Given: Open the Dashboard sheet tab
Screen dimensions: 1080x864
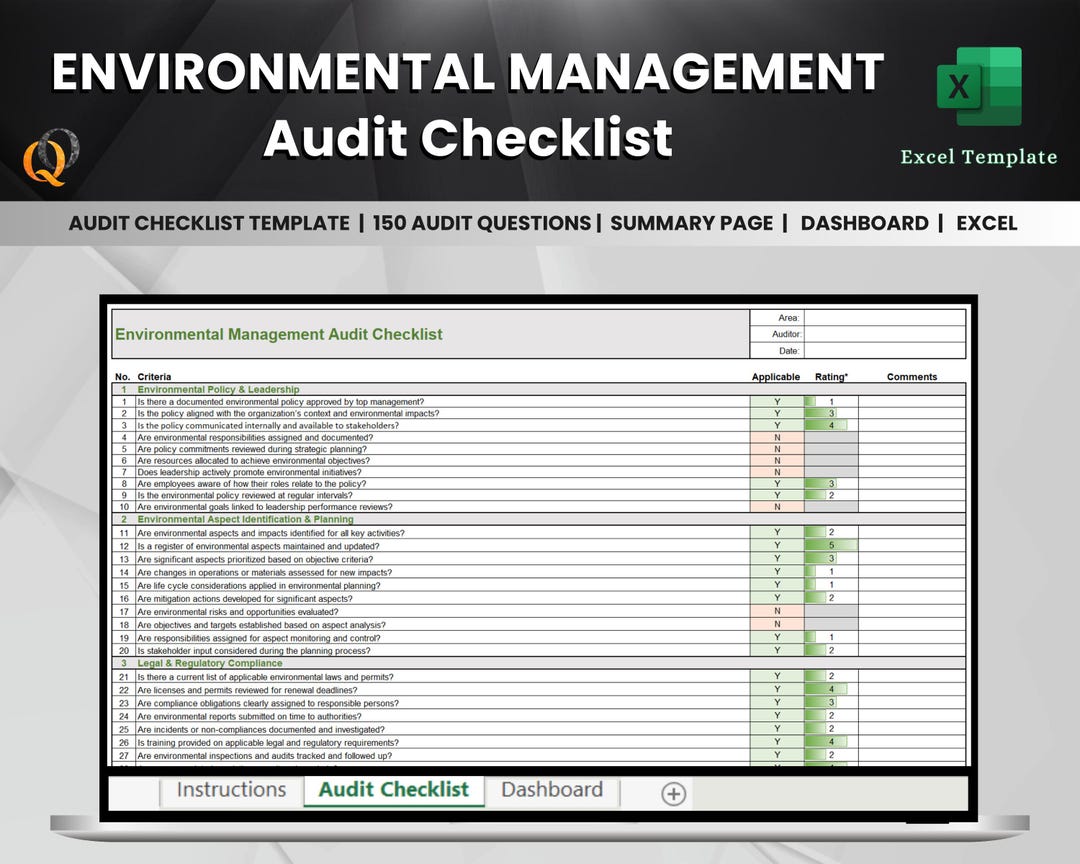Looking at the screenshot, I should coord(552,790).
